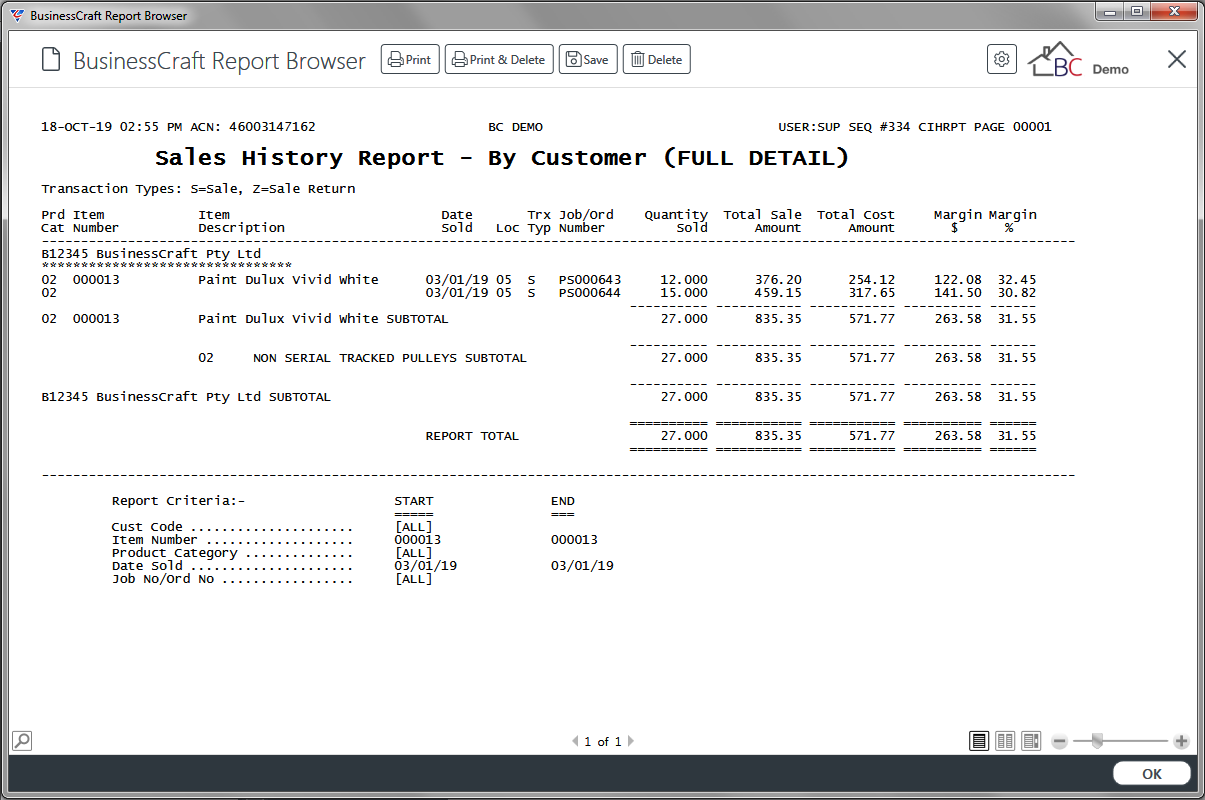The width and height of the screenshot is (1205, 800).
Task: Click the '1 of 1' page indicator
Action: click(603, 742)
